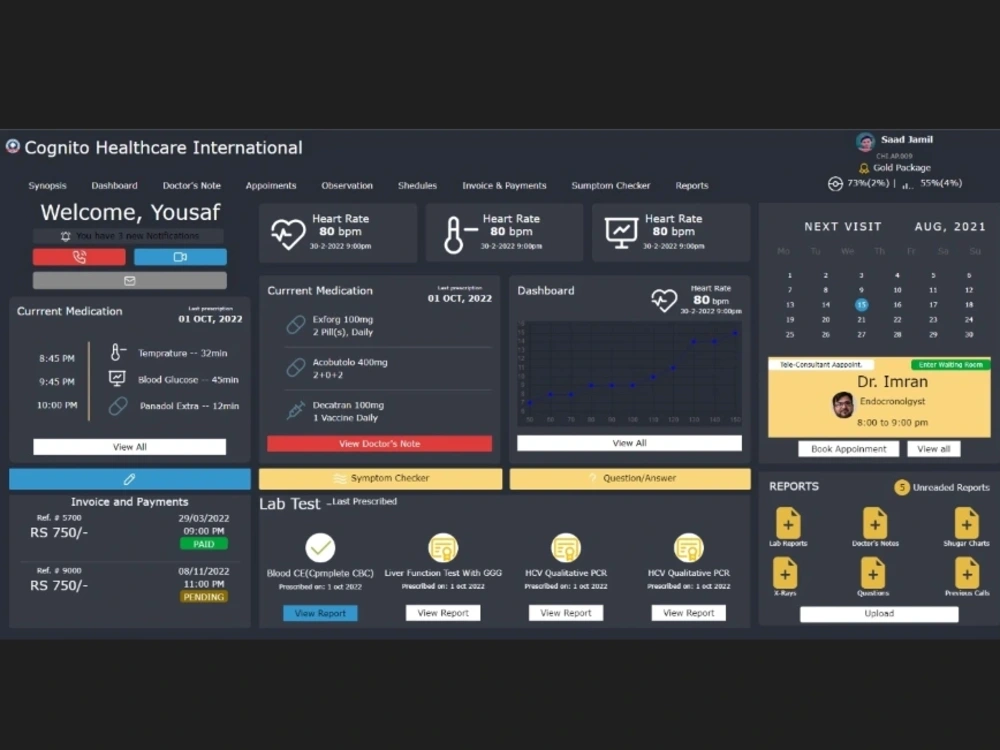Image resolution: width=1000 pixels, height=750 pixels.
Task: Open the Shugar Charts file icon
Action: [x=966, y=523]
